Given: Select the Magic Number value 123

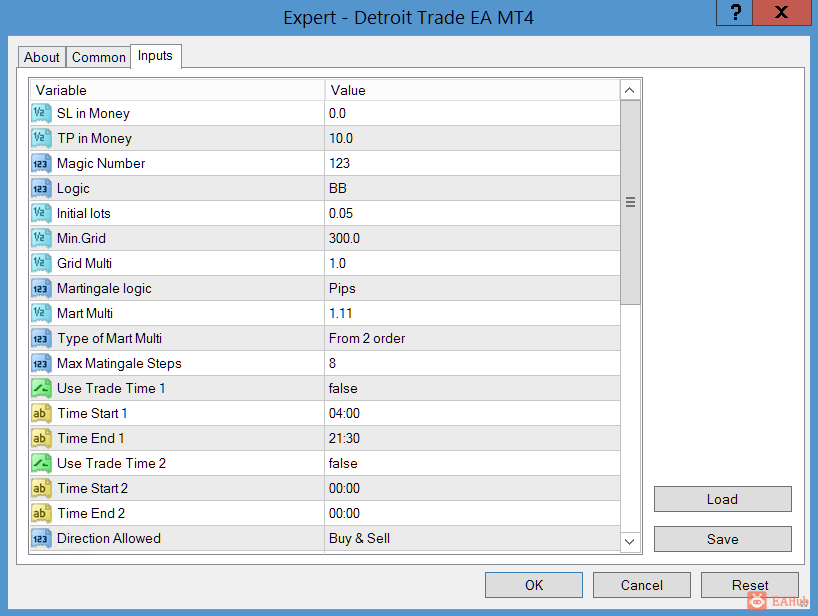Looking at the screenshot, I should click(x=473, y=163).
